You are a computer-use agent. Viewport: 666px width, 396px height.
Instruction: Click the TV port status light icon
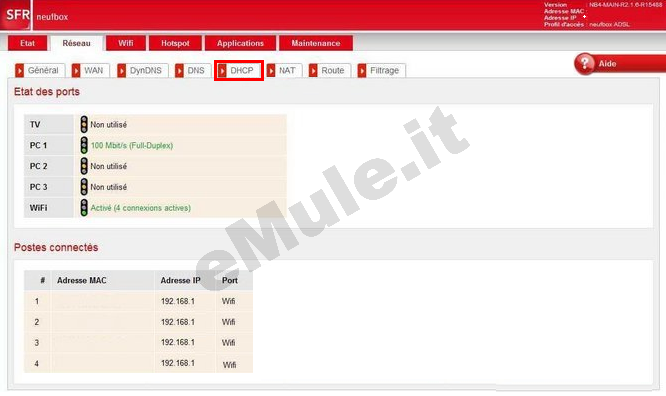tap(84, 124)
